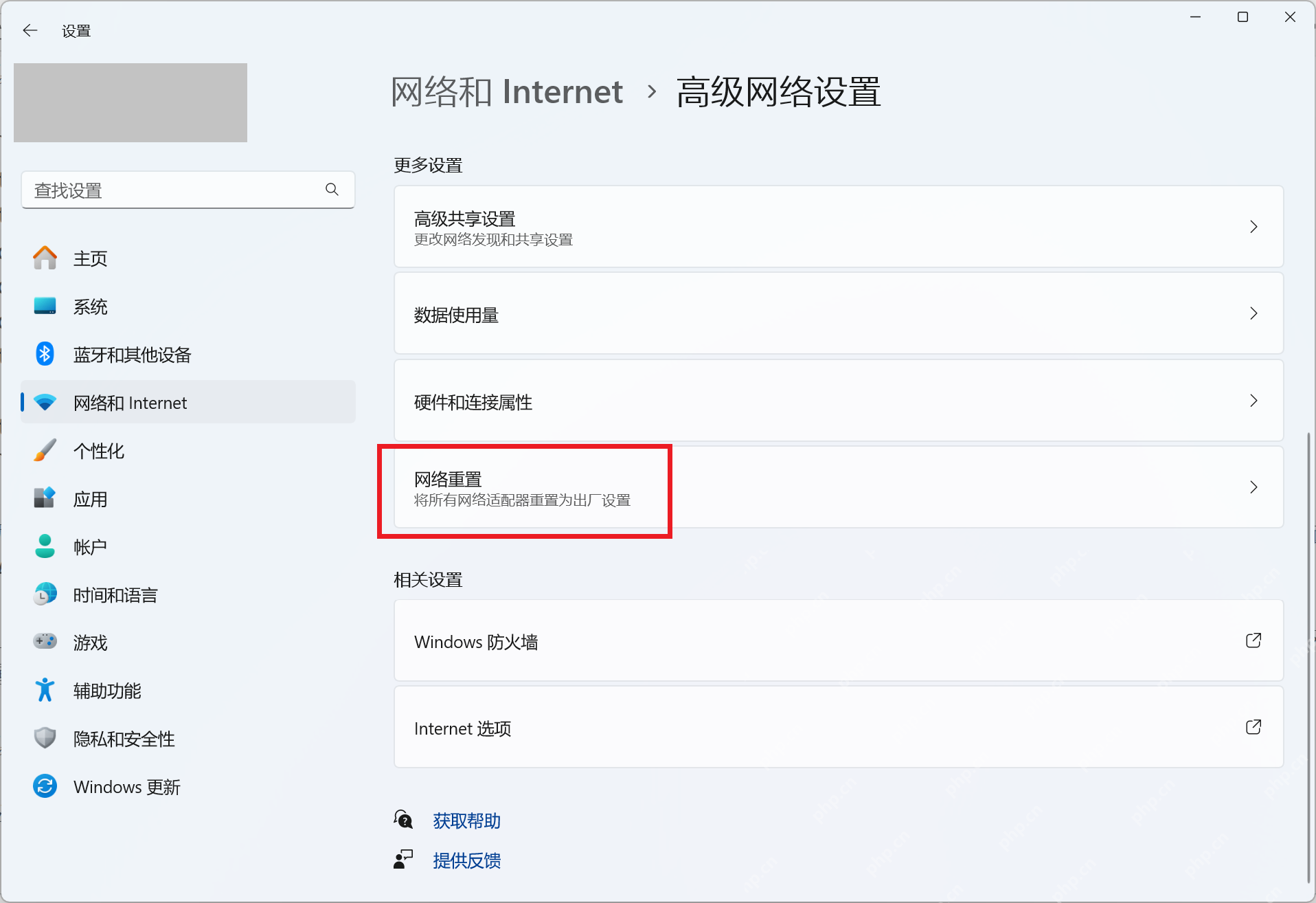Click the search magnifier icon
1316x903 pixels.
pyautogui.click(x=332, y=189)
